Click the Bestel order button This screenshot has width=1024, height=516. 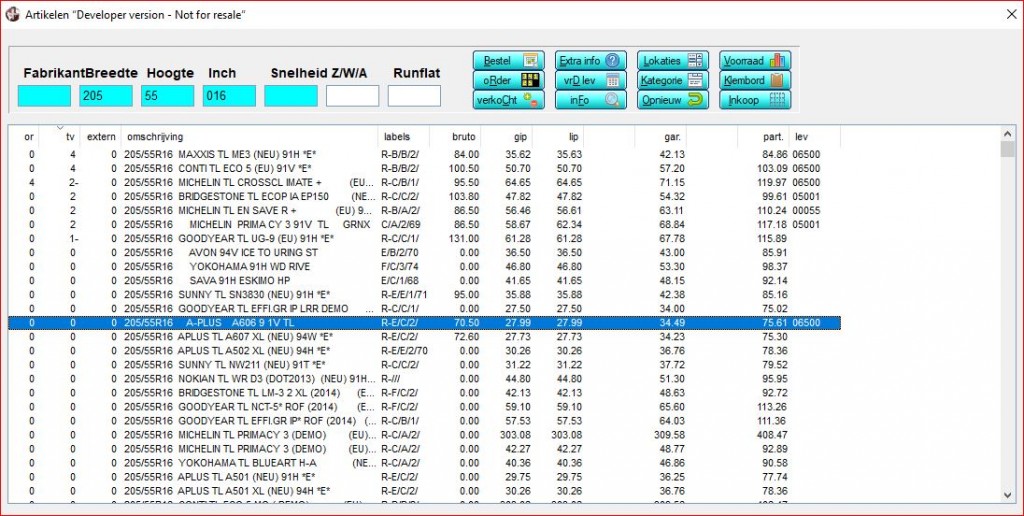pos(508,60)
